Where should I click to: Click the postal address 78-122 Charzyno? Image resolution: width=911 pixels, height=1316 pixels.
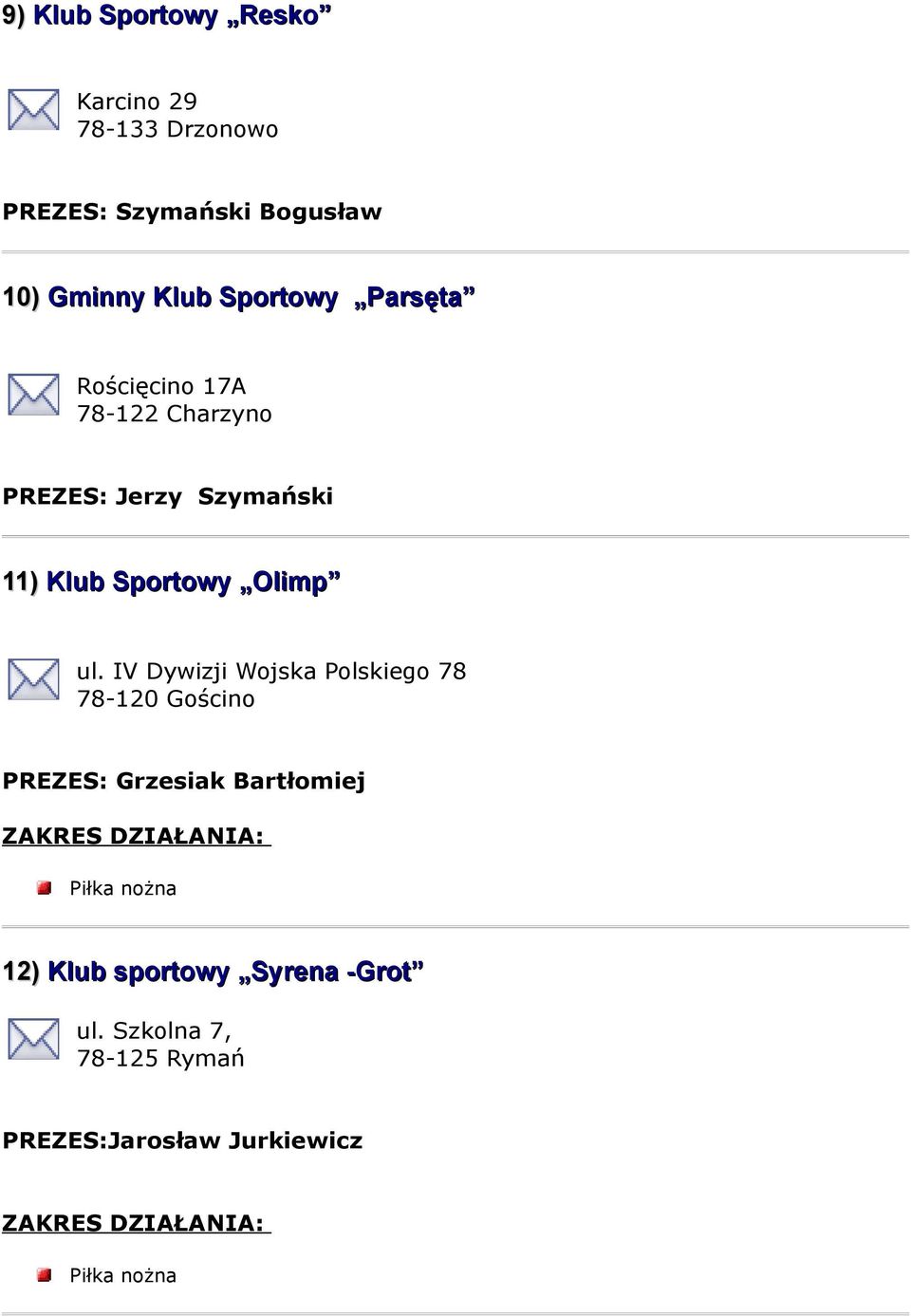tap(175, 414)
